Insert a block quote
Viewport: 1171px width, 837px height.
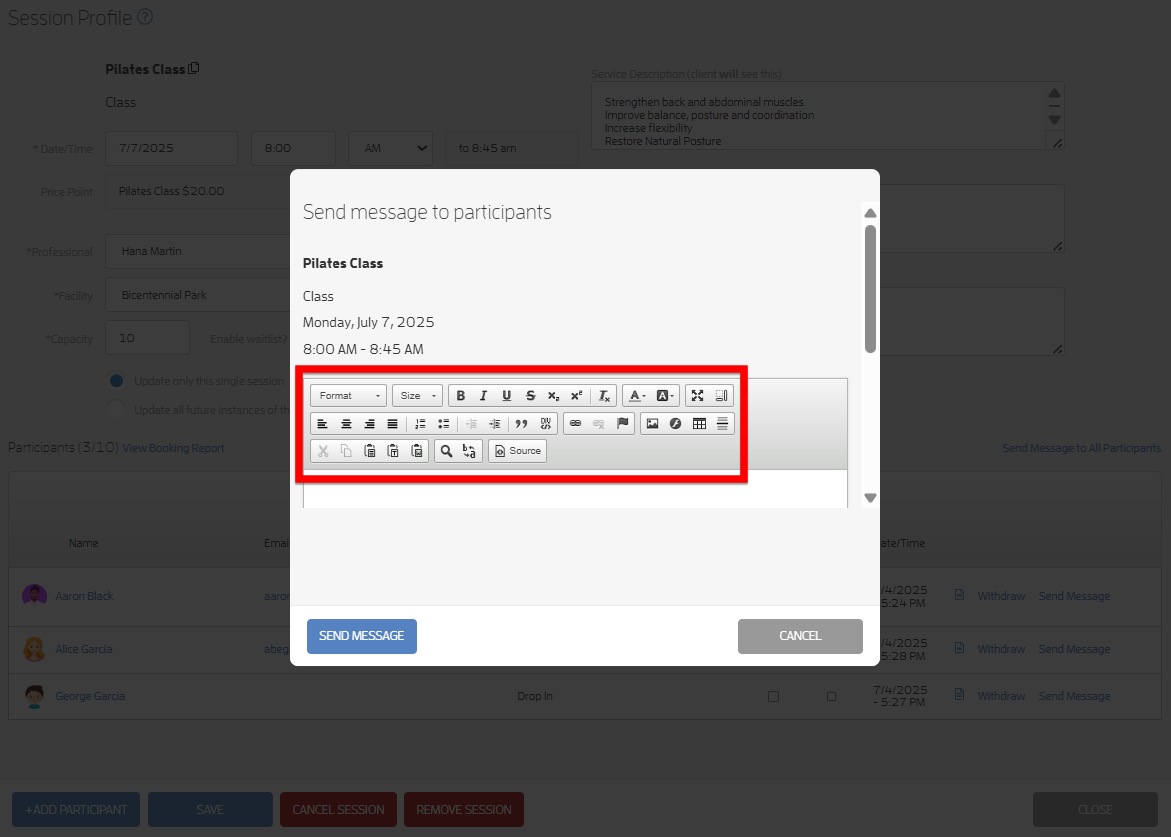(521, 423)
